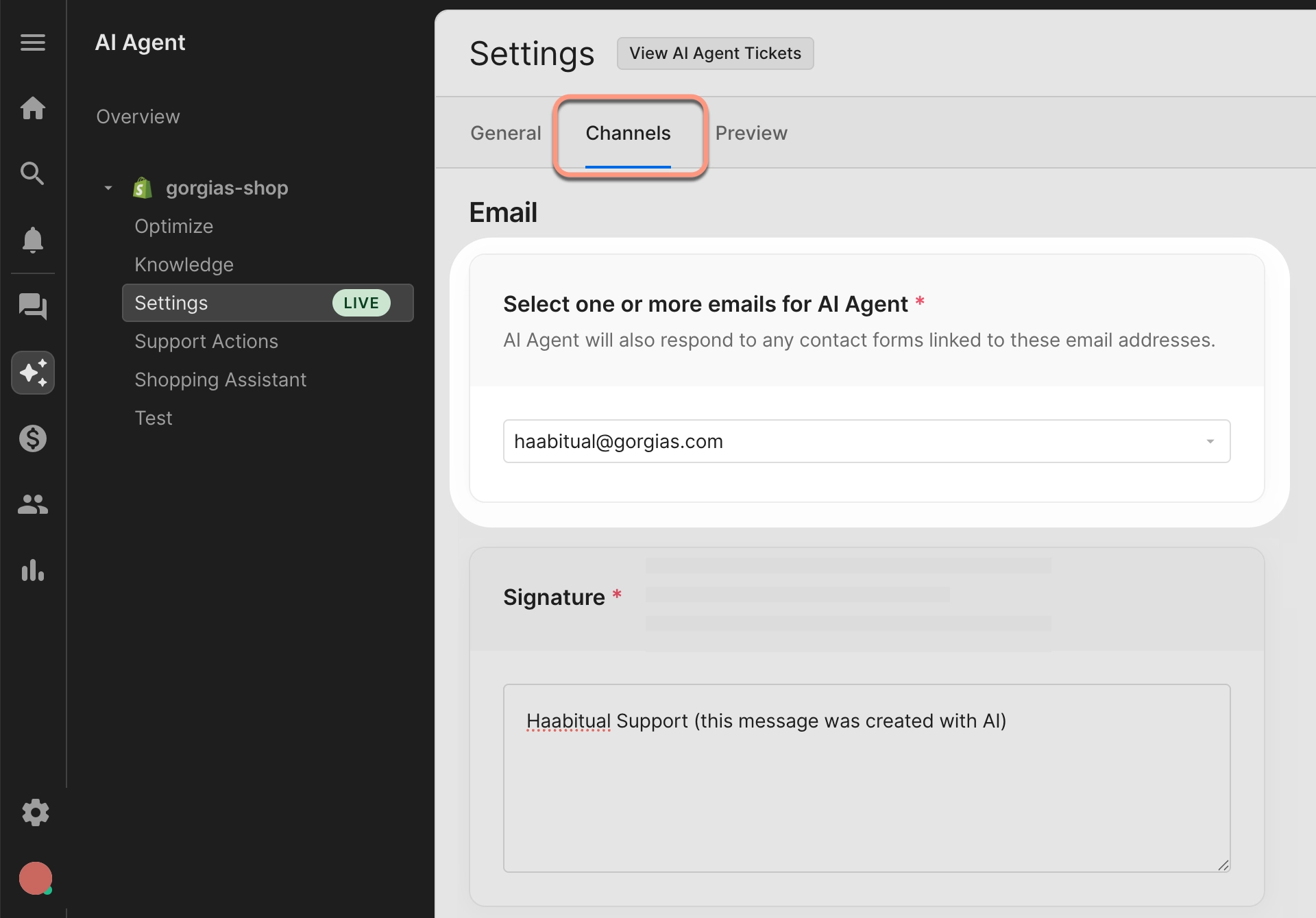This screenshot has width=1316, height=918.
Task: Click the Signature label
Action: click(x=554, y=597)
